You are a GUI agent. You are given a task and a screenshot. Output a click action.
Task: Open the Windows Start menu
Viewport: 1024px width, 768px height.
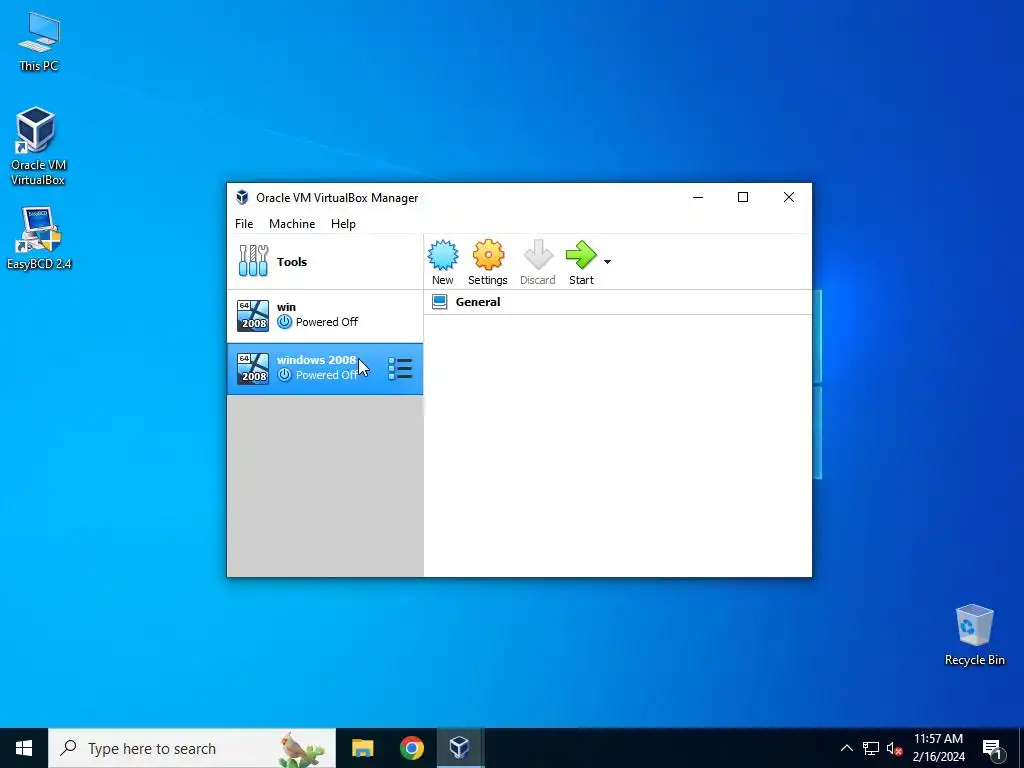pyautogui.click(x=24, y=748)
